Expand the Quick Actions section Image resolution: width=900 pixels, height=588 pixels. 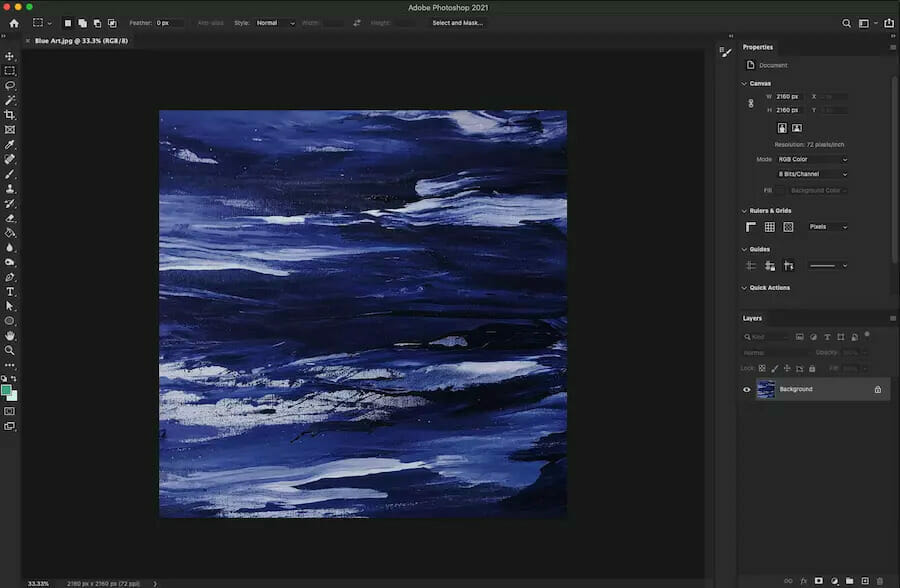point(744,287)
